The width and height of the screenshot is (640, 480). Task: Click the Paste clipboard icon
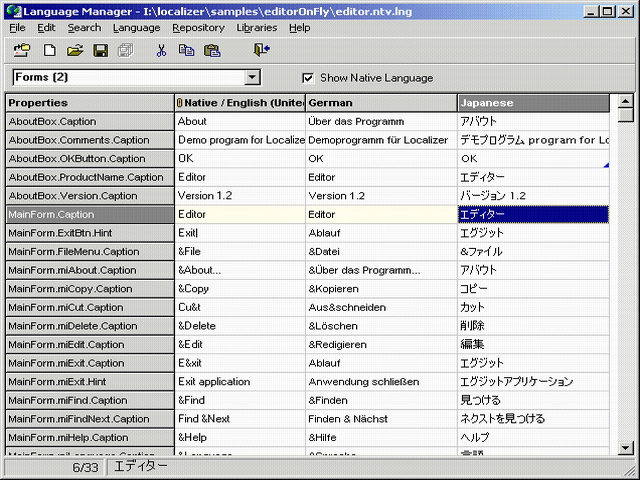tap(212, 50)
